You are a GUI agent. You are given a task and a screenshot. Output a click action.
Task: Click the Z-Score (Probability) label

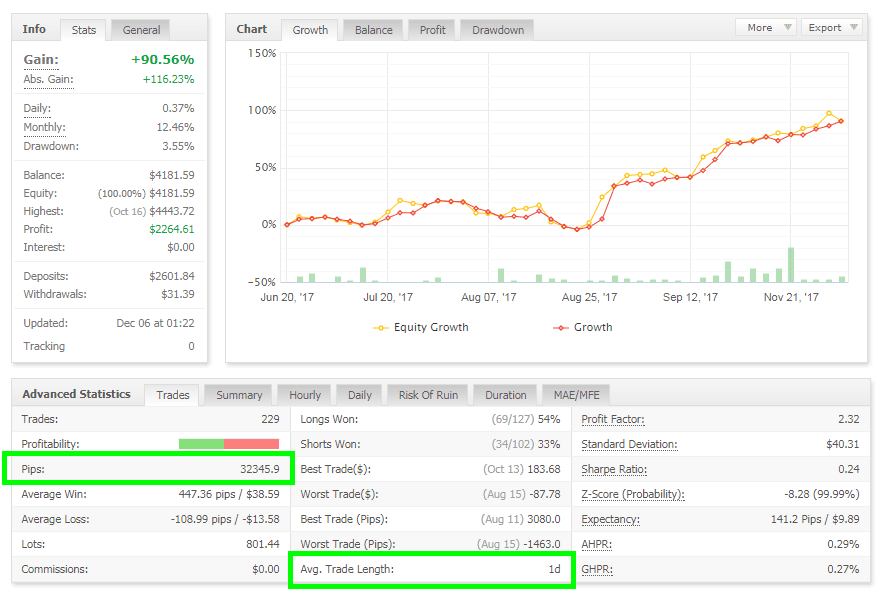pyautogui.click(x=632, y=495)
